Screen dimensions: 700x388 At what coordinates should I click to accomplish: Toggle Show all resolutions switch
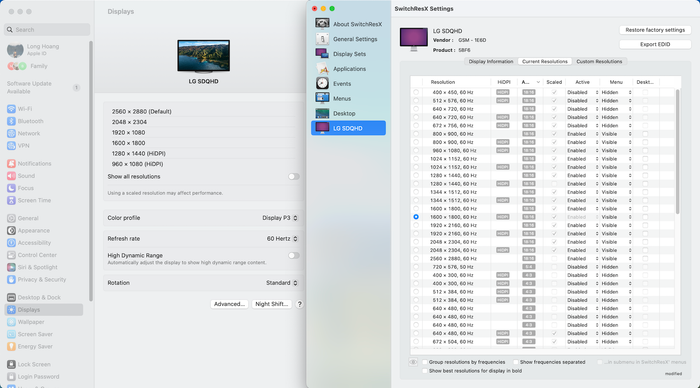coord(293,176)
